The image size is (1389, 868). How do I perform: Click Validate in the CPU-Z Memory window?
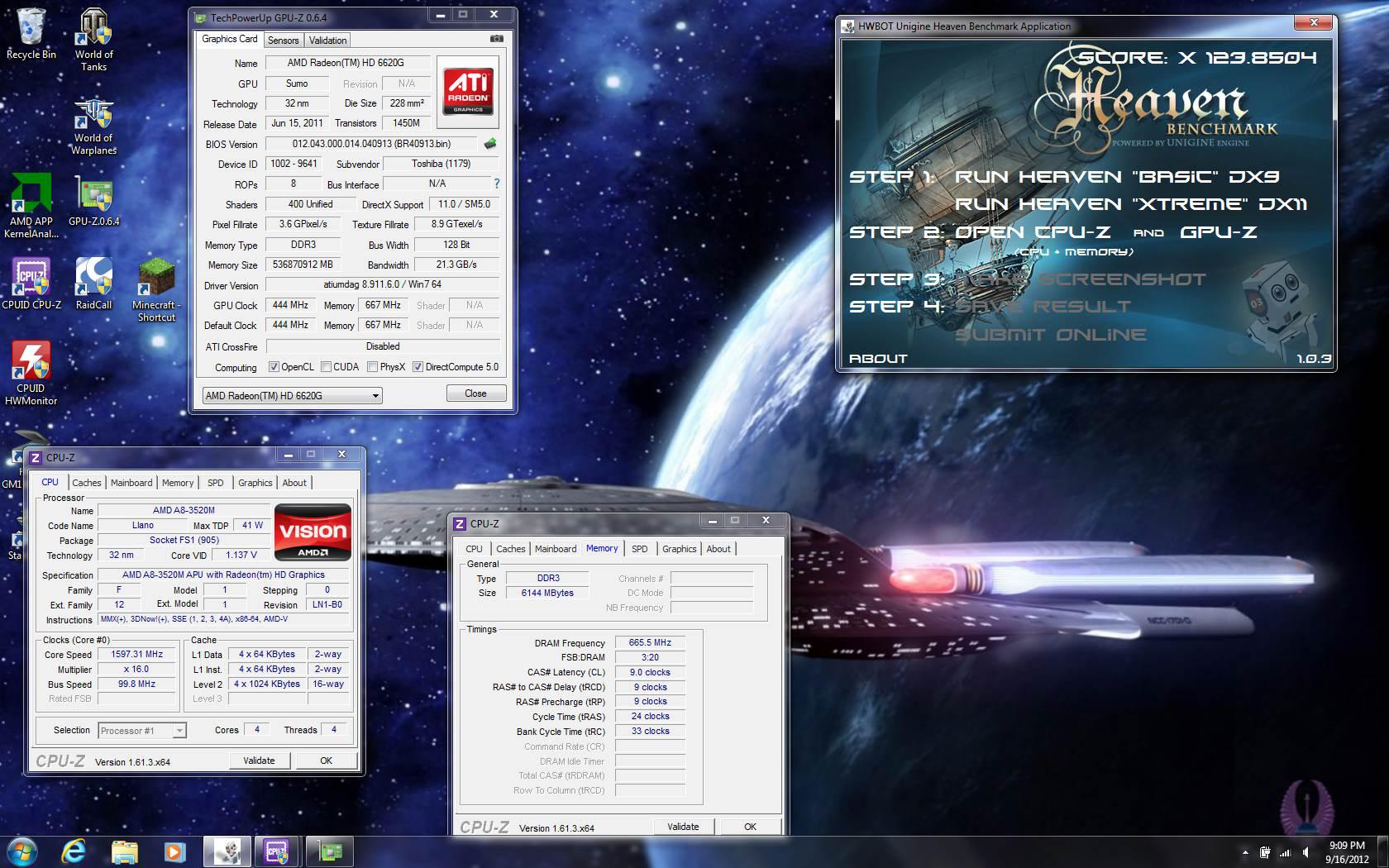(683, 827)
